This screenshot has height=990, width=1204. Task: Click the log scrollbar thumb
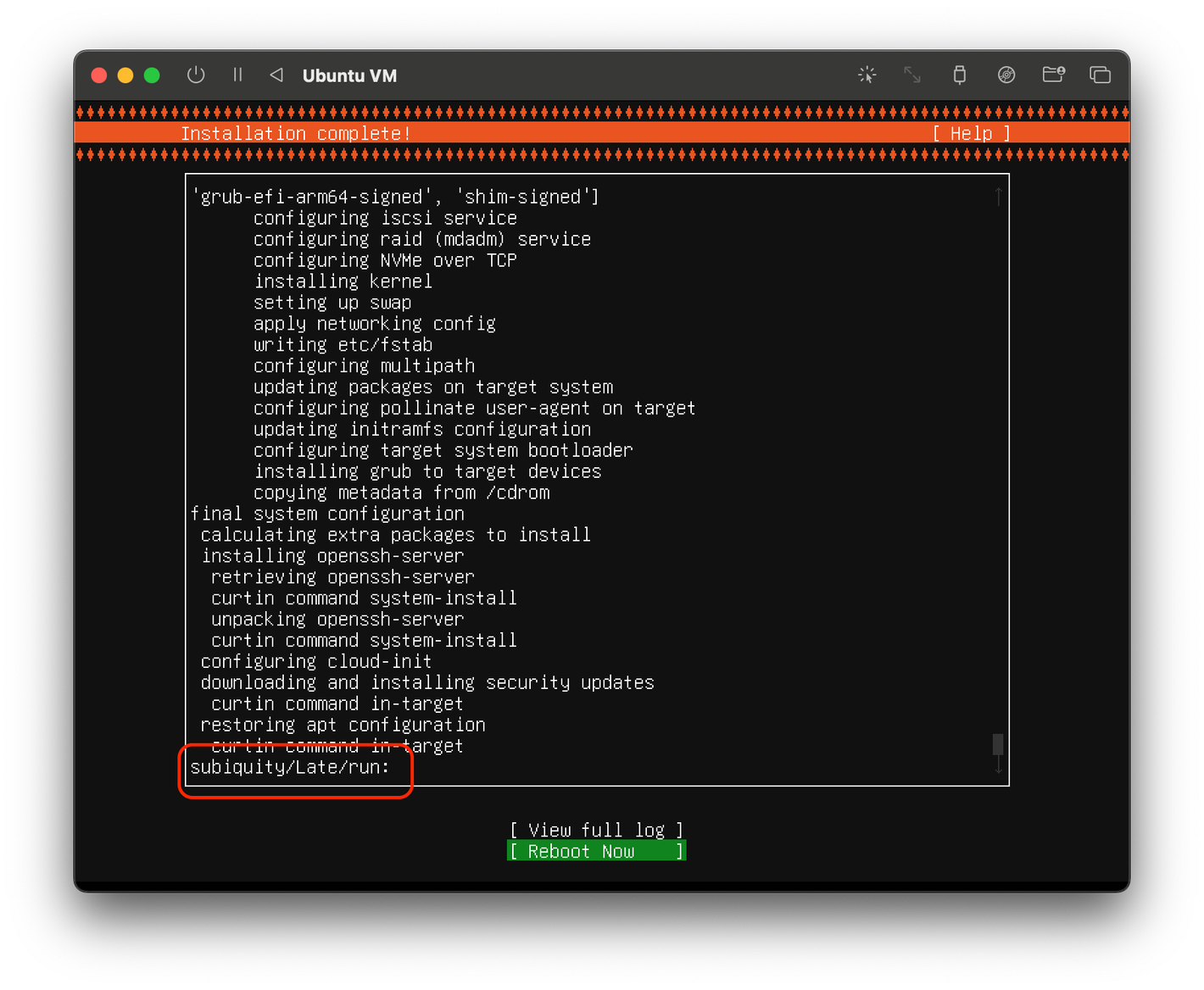[998, 744]
